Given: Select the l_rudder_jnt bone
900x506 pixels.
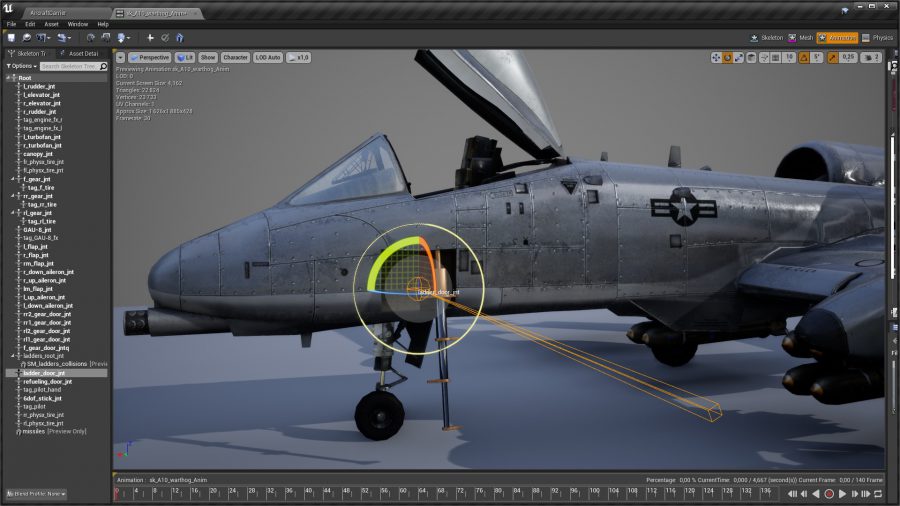Looking at the screenshot, I should pyautogui.click(x=40, y=86).
